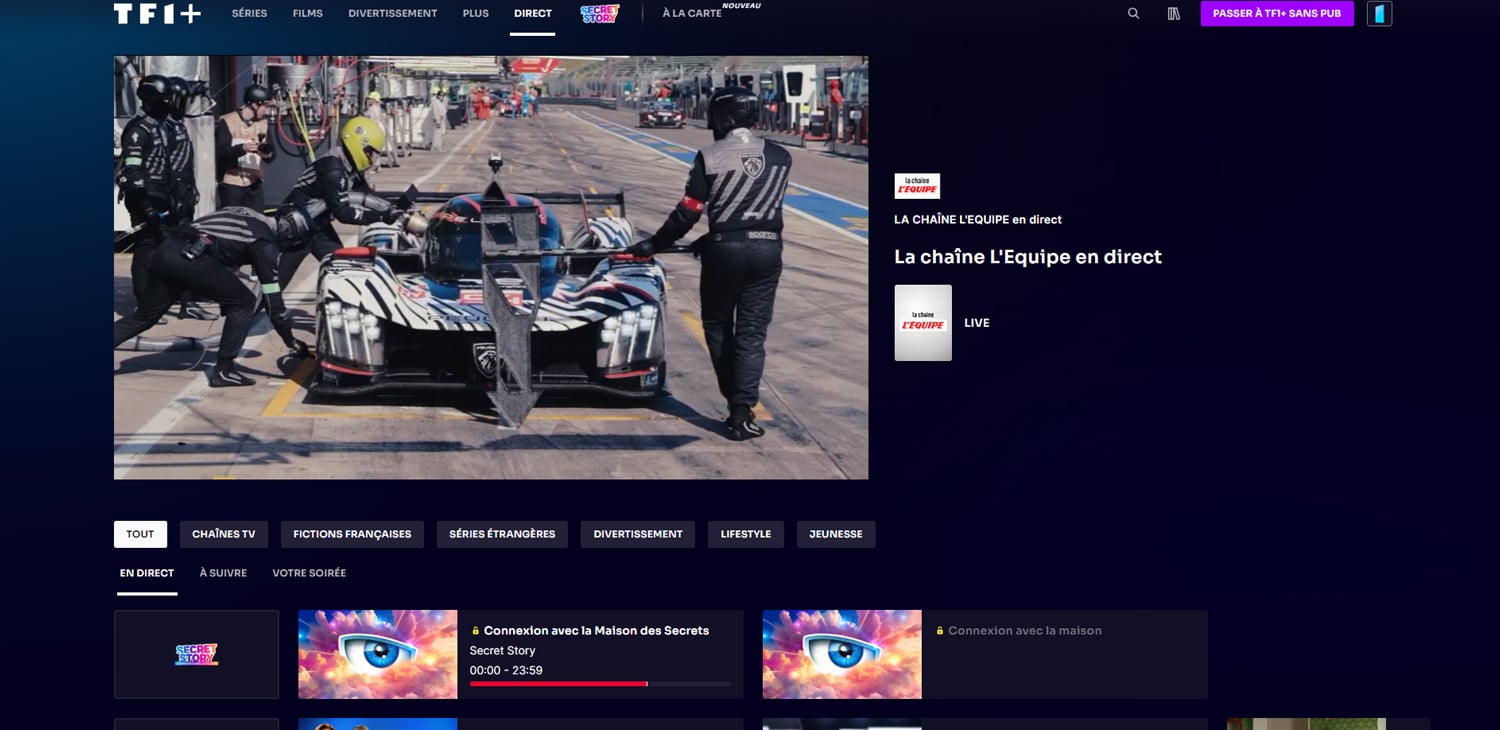
Task: Open the Secret Story logo in navigation
Action: click(599, 14)
